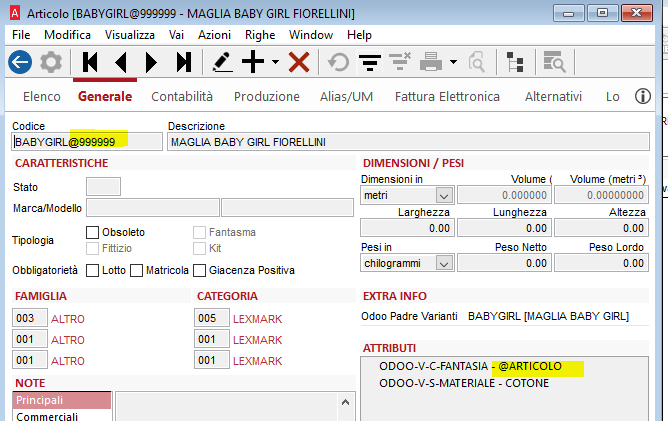Image resolution: width=668 pixels, height=421 pixels.
Task: Tick the Matricola checkbox
Action: pos(137,270)
